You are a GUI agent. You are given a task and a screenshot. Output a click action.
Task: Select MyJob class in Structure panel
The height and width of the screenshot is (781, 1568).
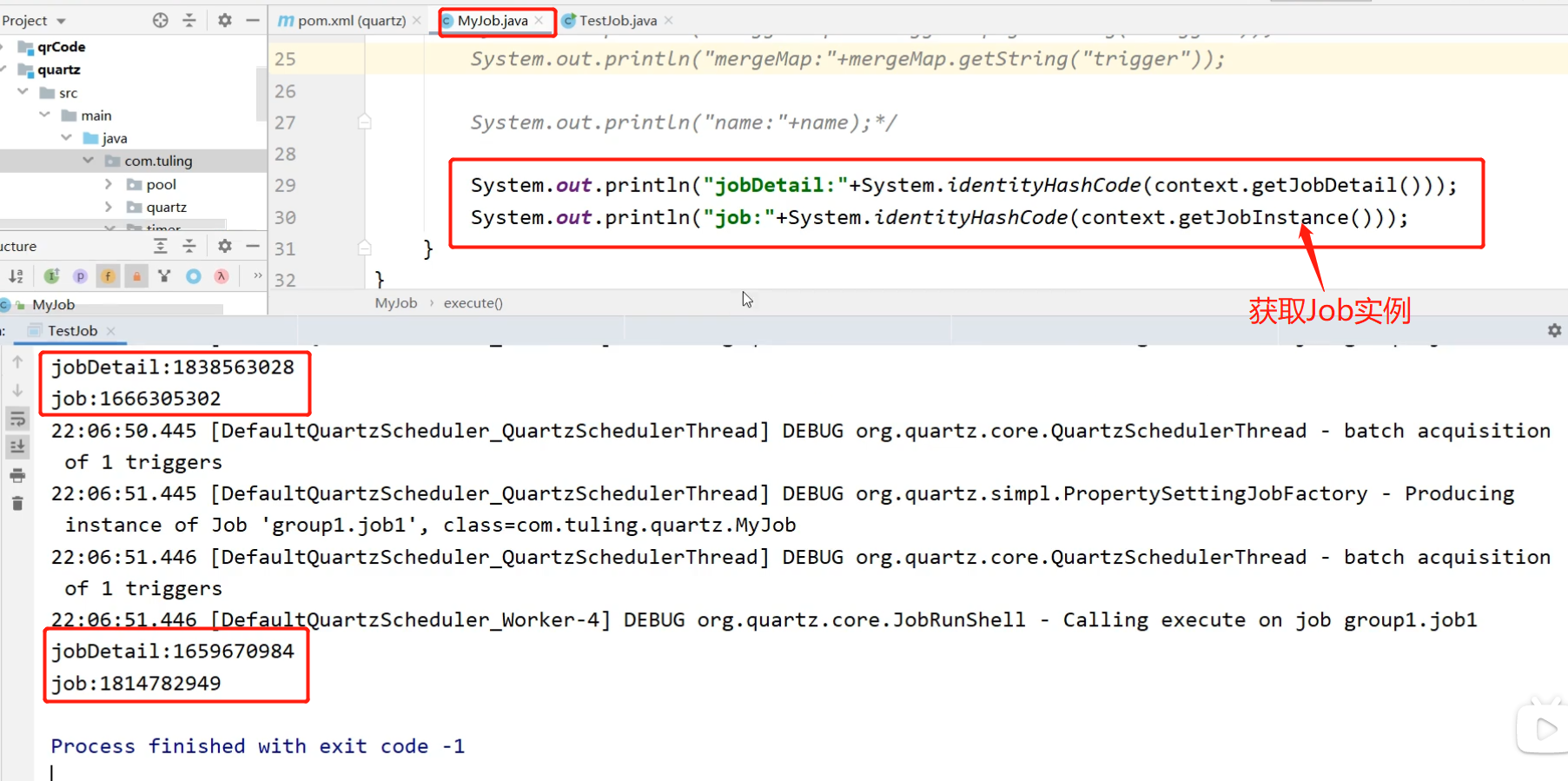(x=54, y=305)
